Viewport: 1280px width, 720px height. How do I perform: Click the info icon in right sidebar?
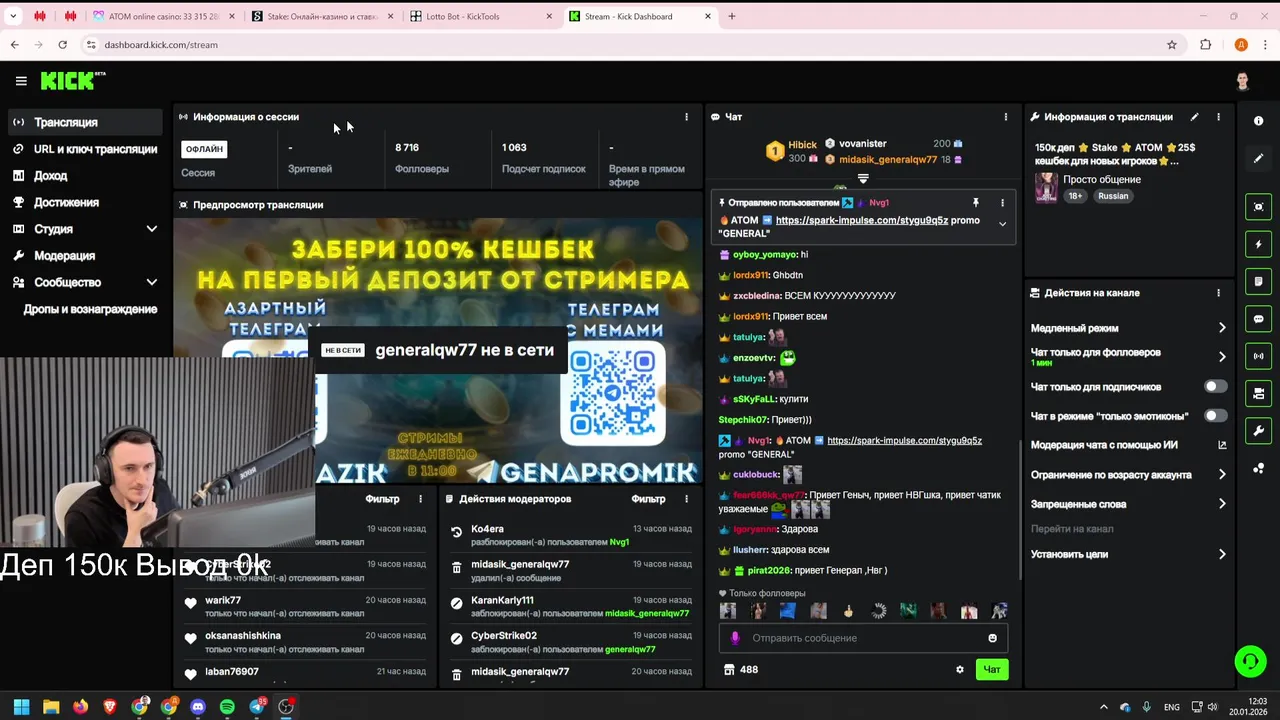(x=1258, y=120)
